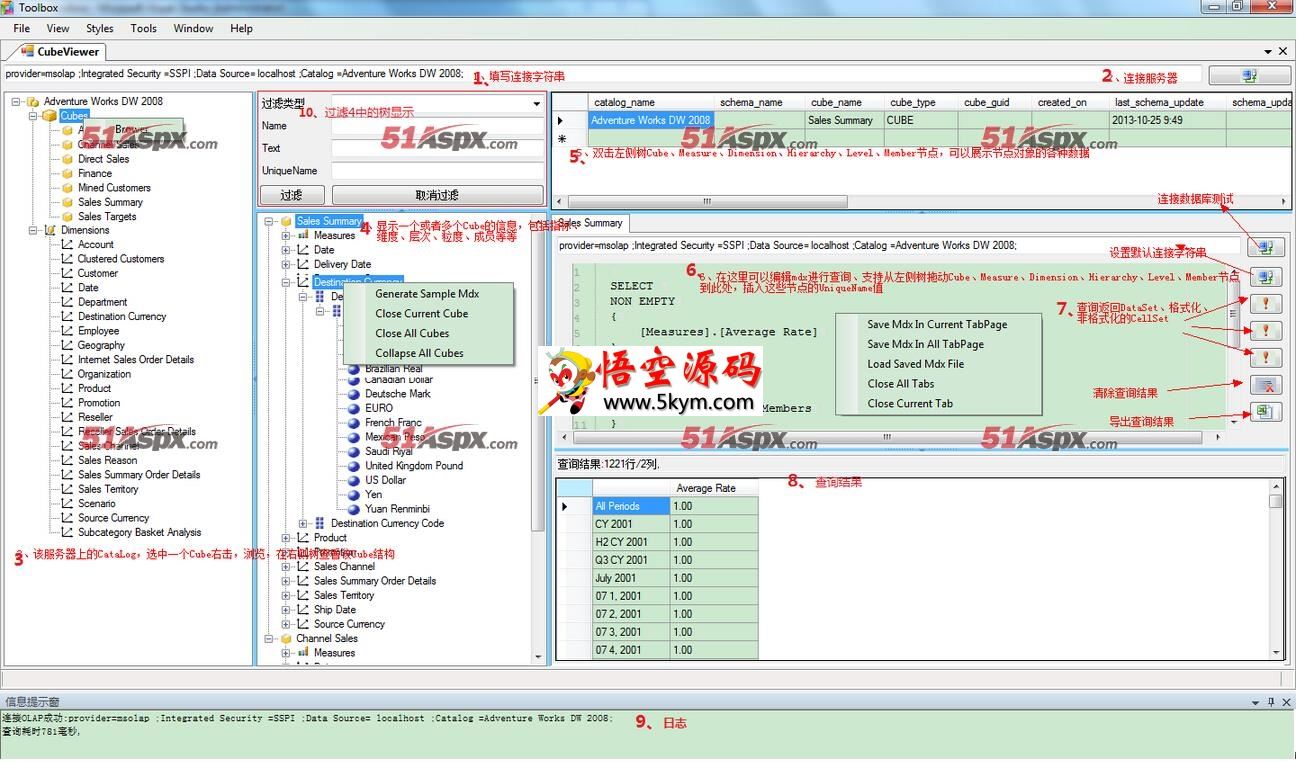Screen dimensions: 1300x762
Task: Select Subcategory Basket Analysis in dimensions tree
Action: click(140, 532)
